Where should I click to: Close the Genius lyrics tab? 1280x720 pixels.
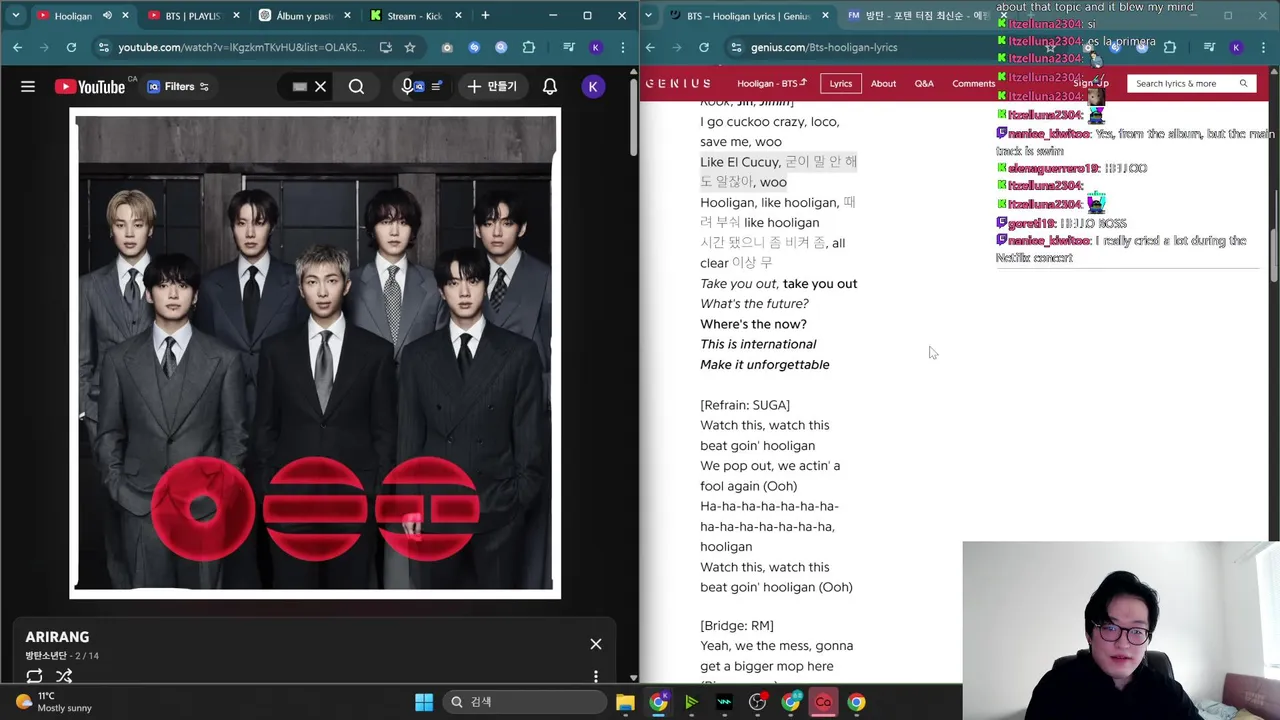[826, 16]
